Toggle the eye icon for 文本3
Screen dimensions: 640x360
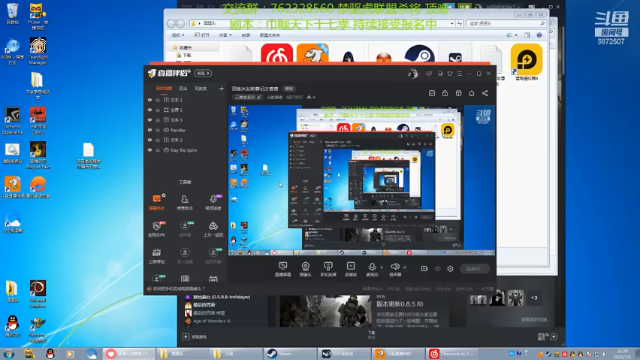150,120
